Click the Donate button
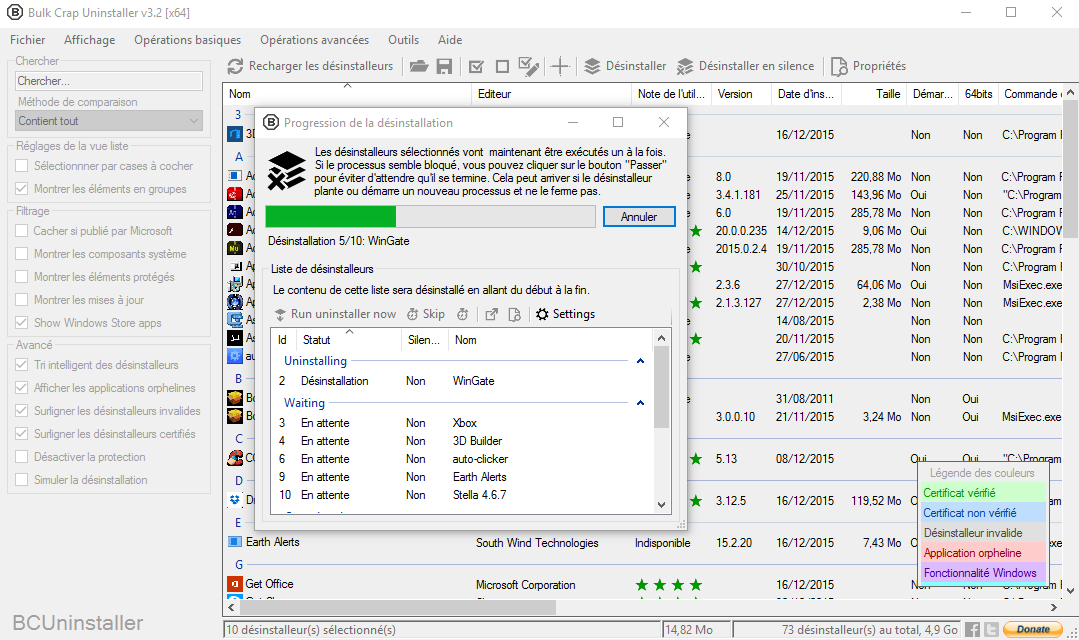This screenshot has height=640, width=1079. click(1033, 629)
